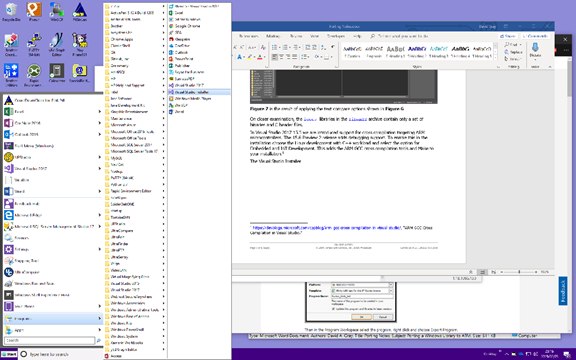Image resolution: width=576 pixels, height=360 pixels.
Task: Open the Help tab in Word
Action: (357, 36)
